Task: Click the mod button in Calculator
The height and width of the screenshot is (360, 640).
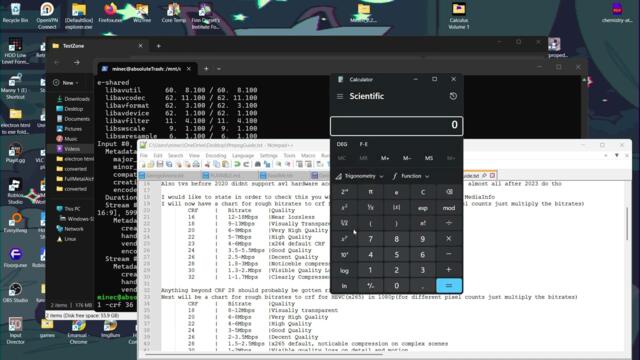Action: 449,208
